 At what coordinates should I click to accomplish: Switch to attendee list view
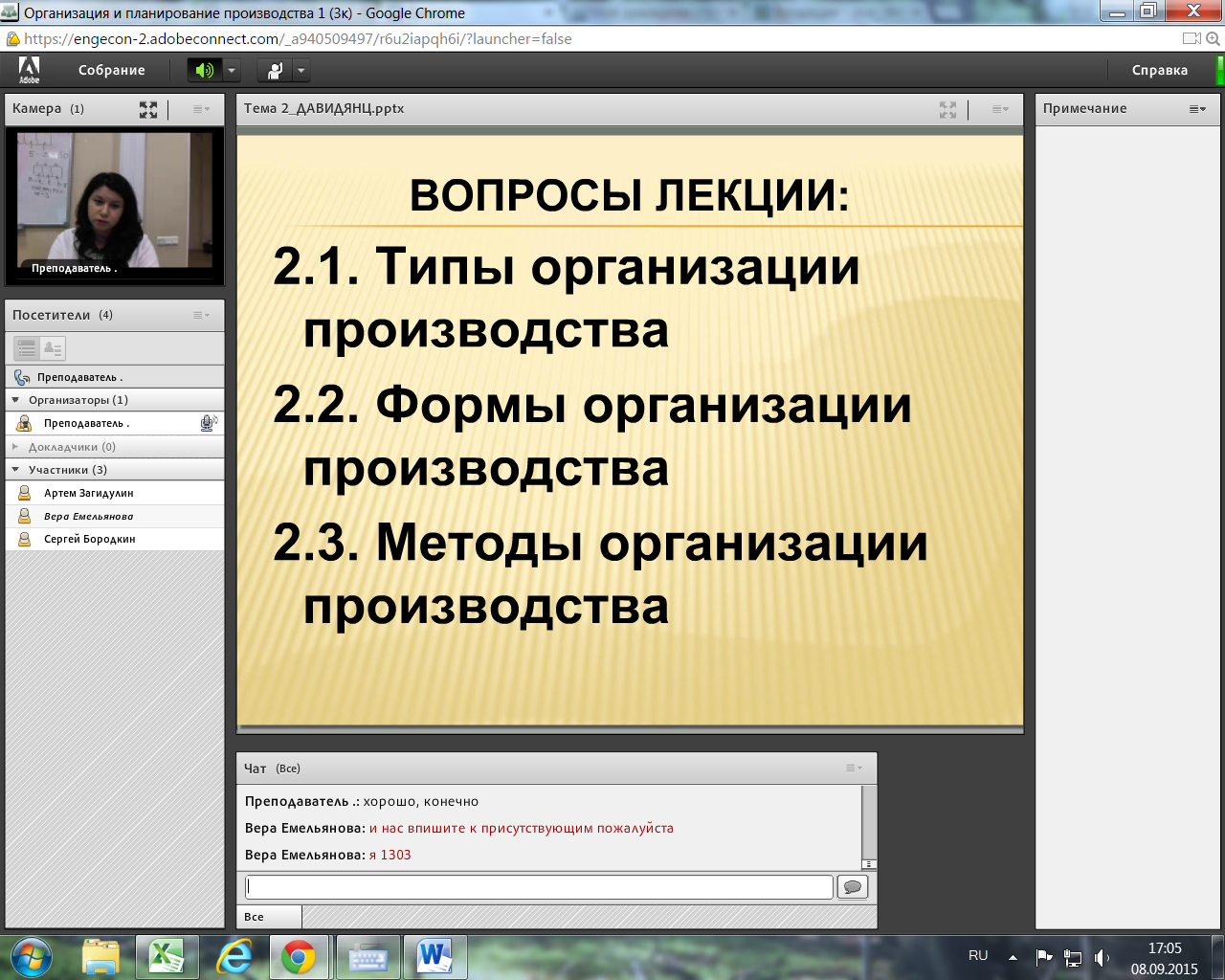[27, 348]
